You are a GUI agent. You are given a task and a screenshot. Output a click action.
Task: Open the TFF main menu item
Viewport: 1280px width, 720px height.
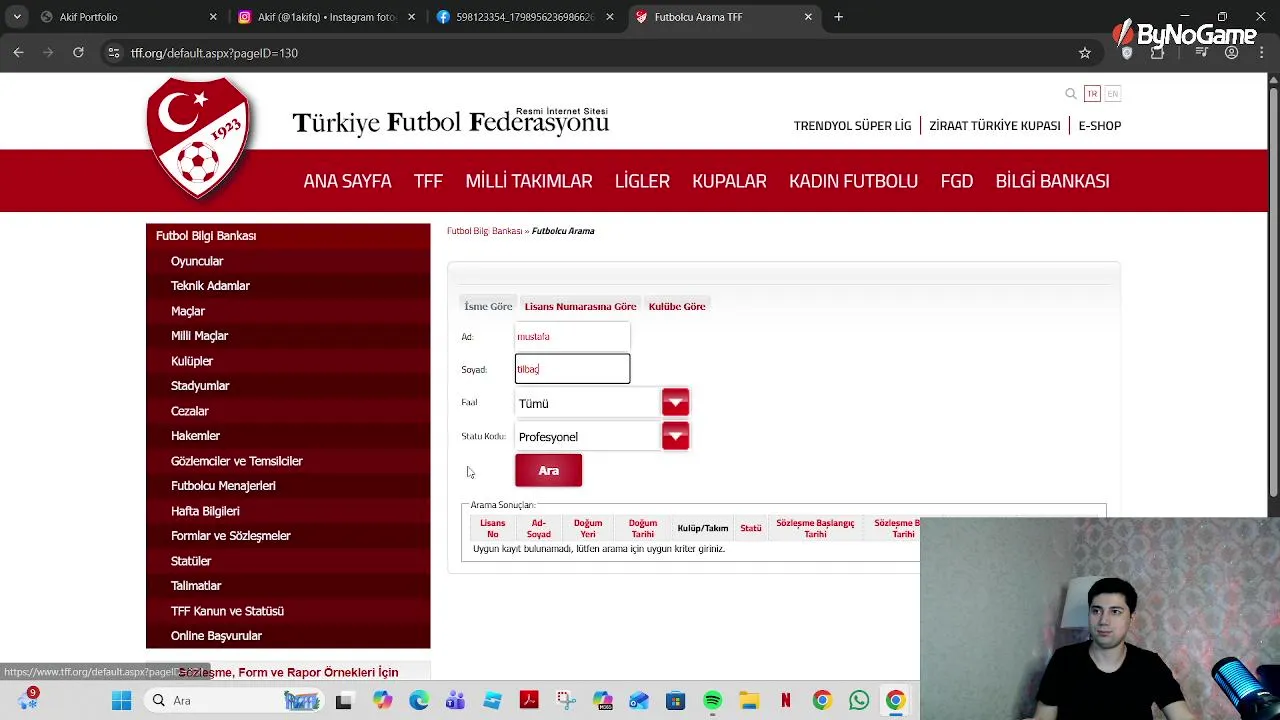pyautogui.click(x=428, y=181)
